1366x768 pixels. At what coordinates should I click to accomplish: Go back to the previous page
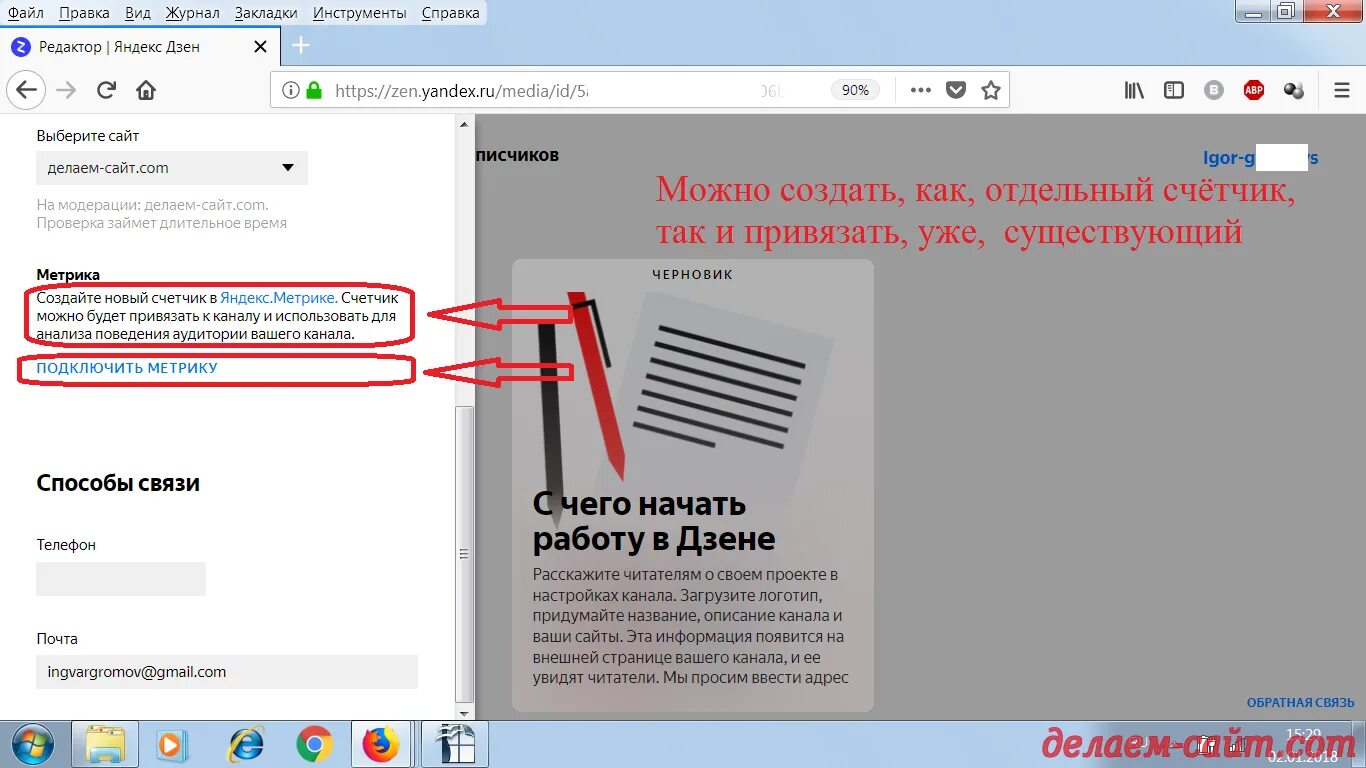(x=26, y=90)
